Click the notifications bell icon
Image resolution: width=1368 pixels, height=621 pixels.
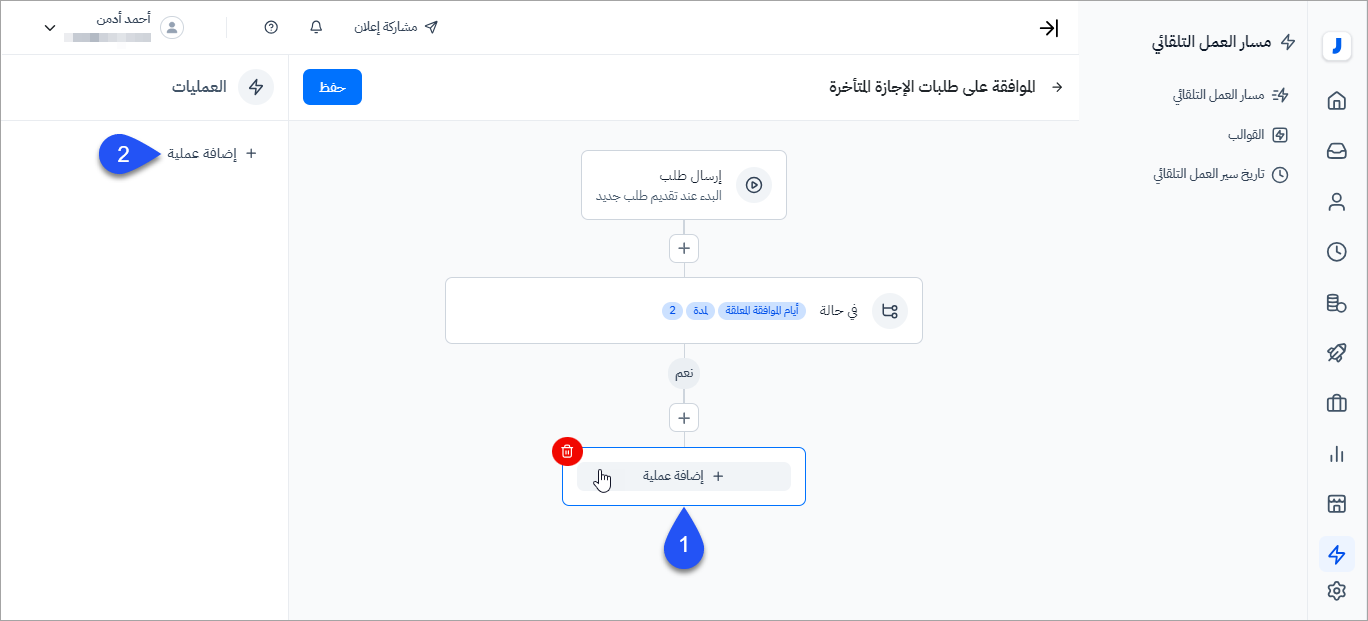pyautogui.click(x=317, y=27)
